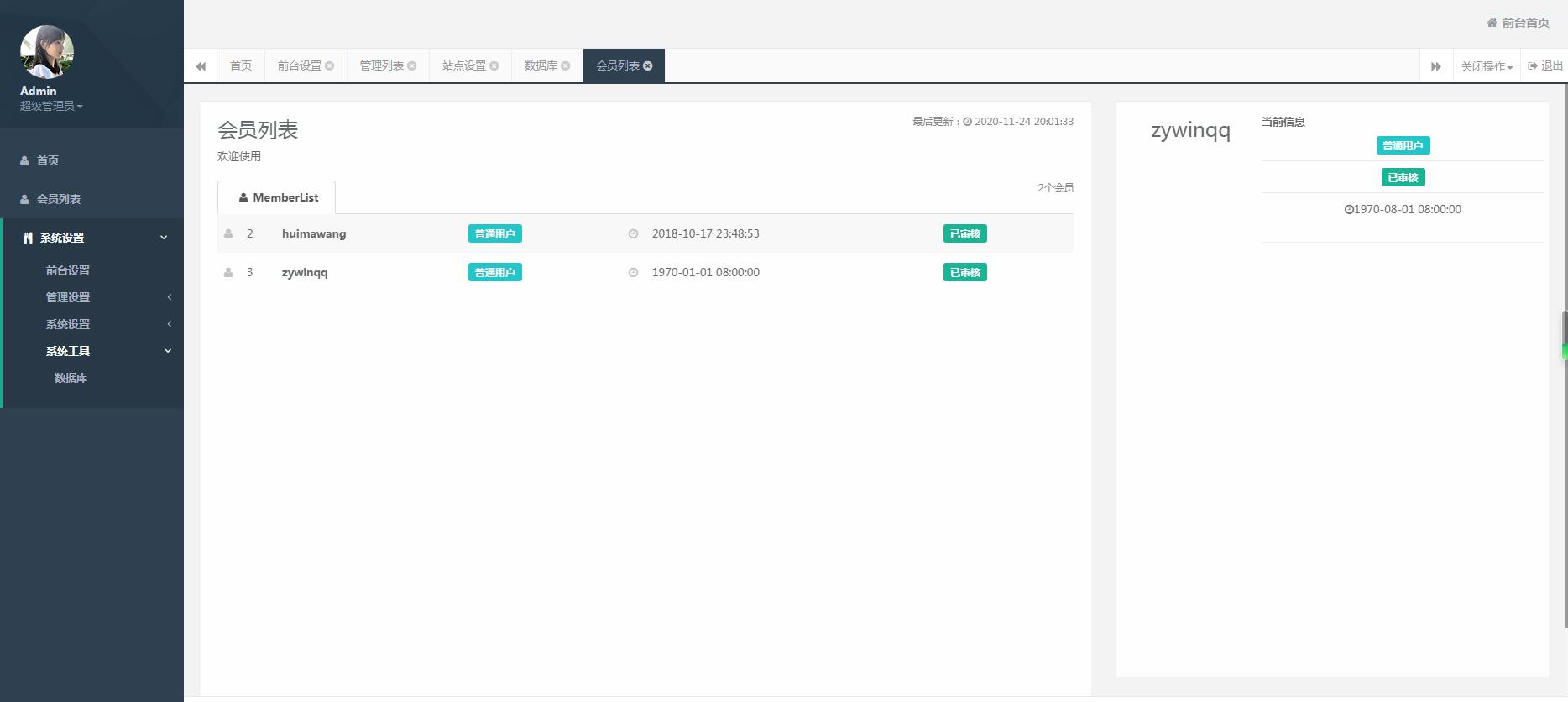Select member huimawang in the list
This screenshot has height=702, width=1568.
pos(314,233)
